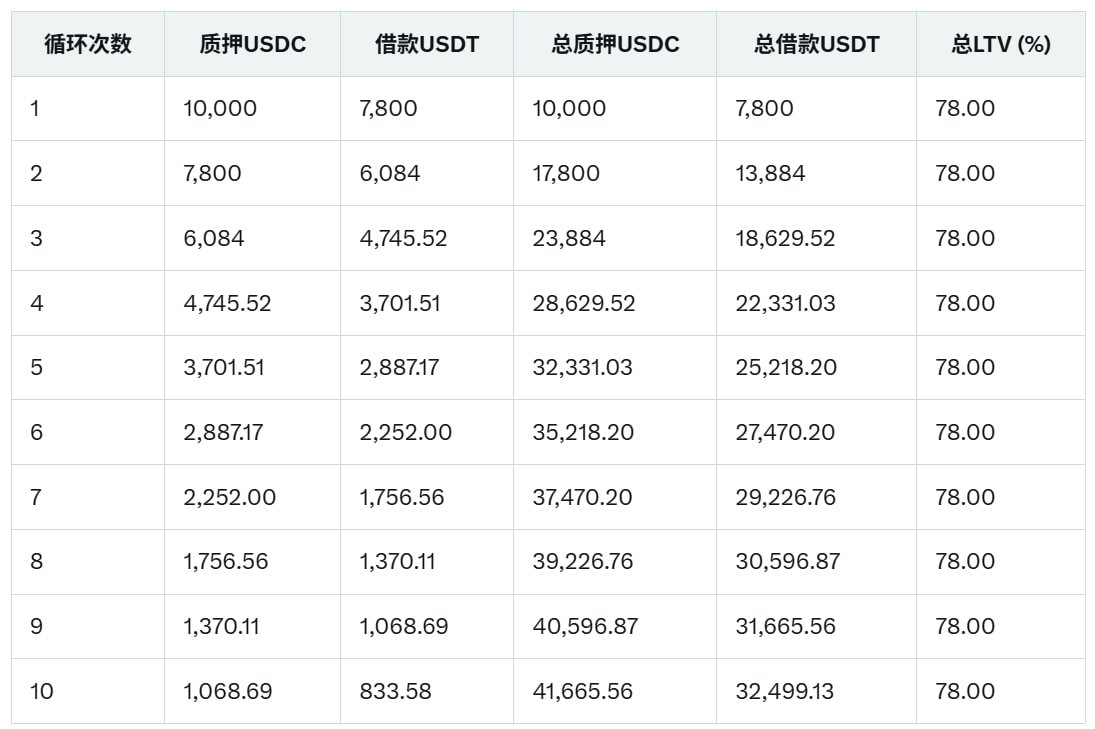Screen dimensions: 1095x729
Task: Click the 借款USDT column header
Action: (426, 44)
